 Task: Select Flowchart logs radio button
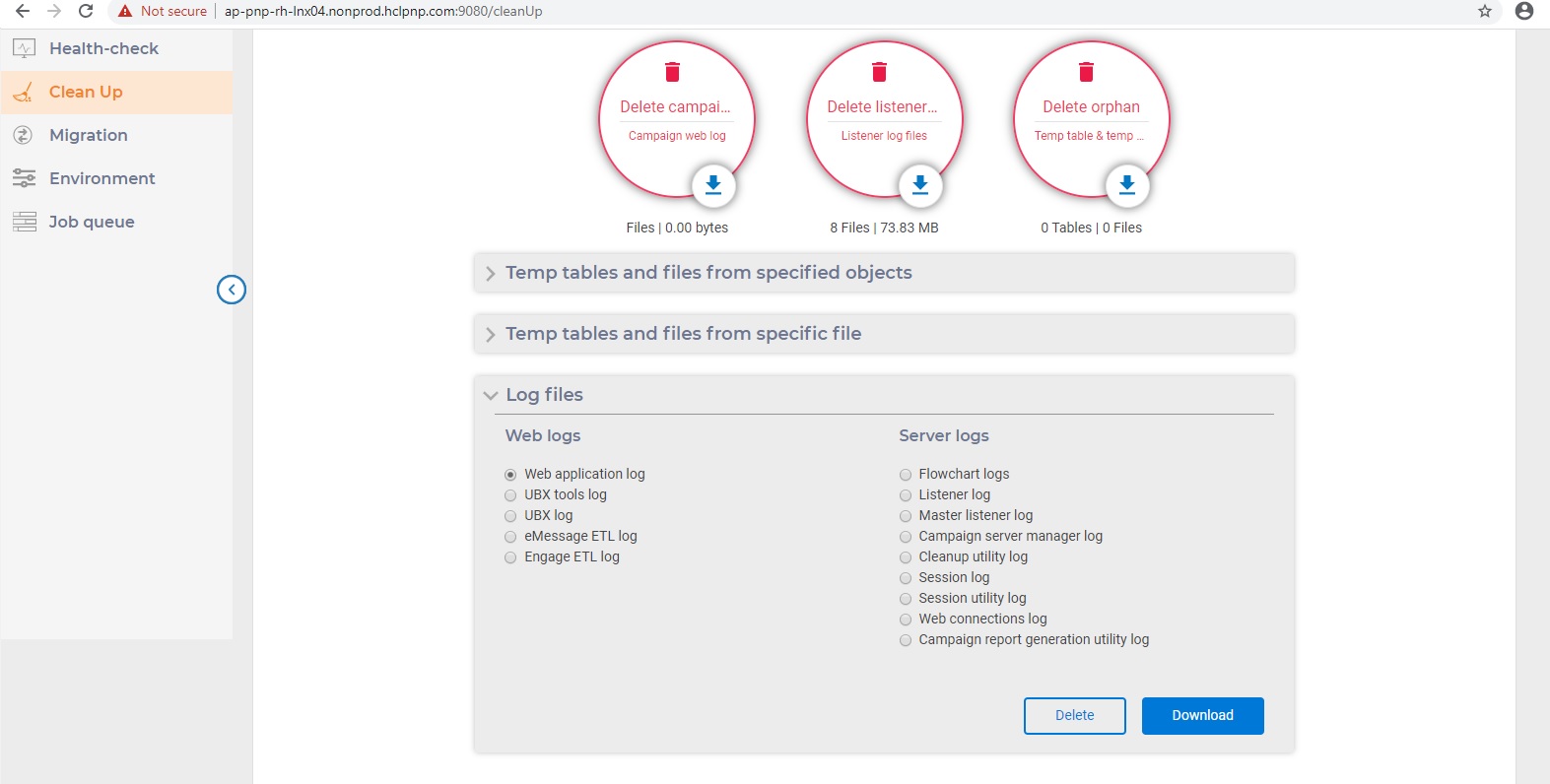coord(906,475)
